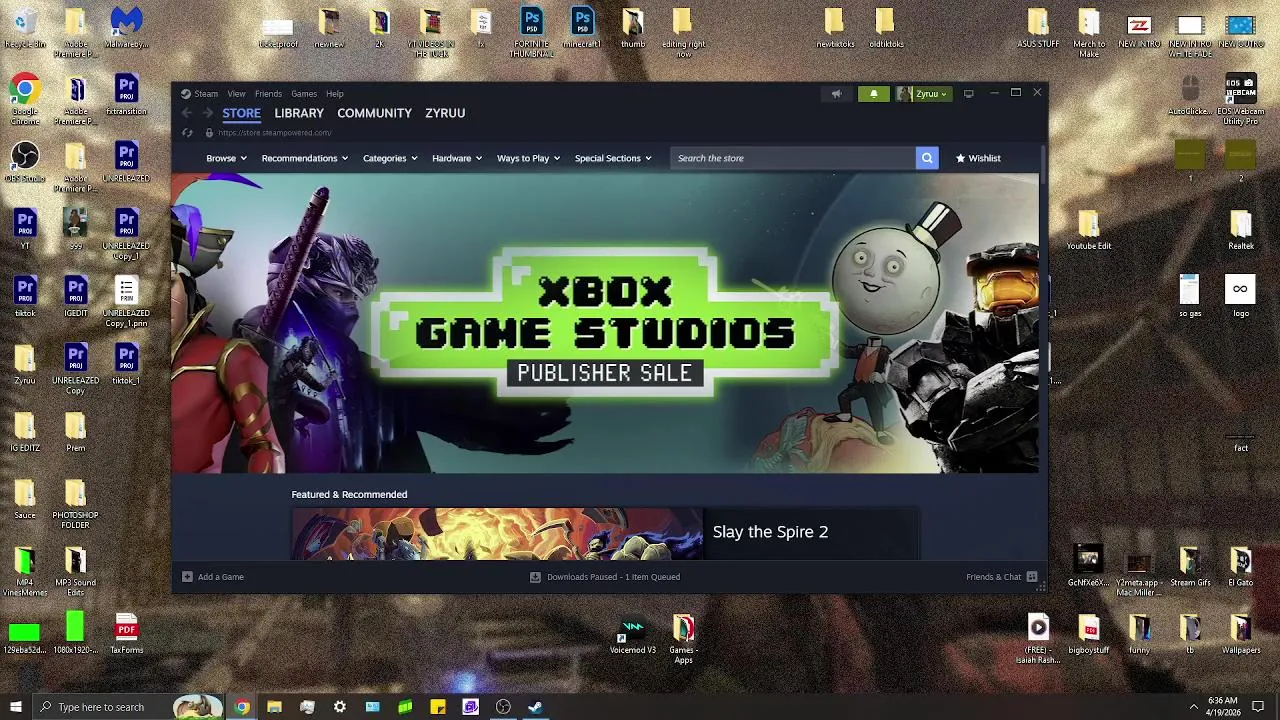
Task: Switch to the LIBRARY tab
Action: click(x=299, y=113)
